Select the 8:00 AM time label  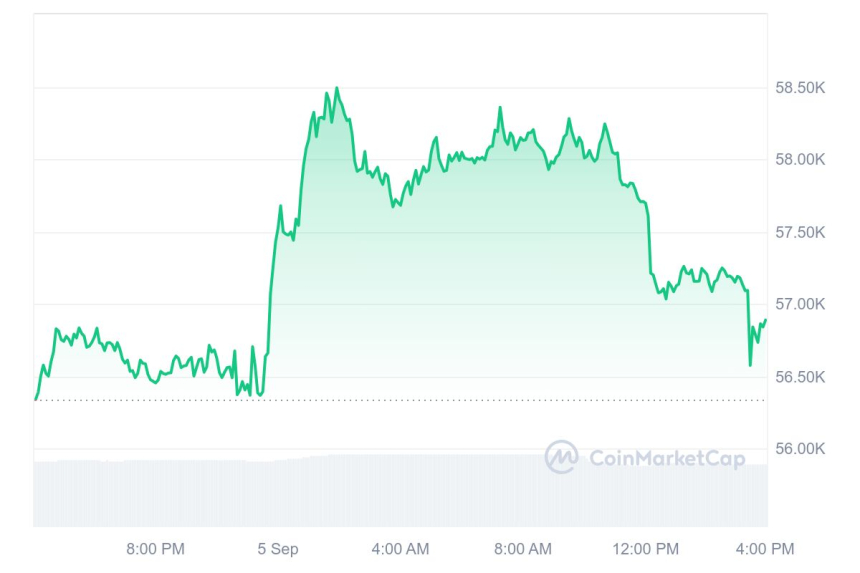click(523, 549)
